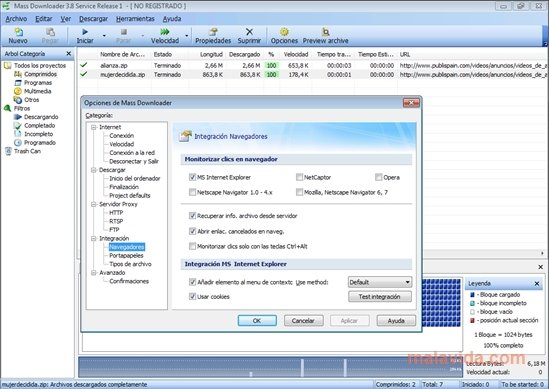This screenshot has height=389, width=549.
Task: Select Conexión a la red tree item
Action: tap(132, 153)
